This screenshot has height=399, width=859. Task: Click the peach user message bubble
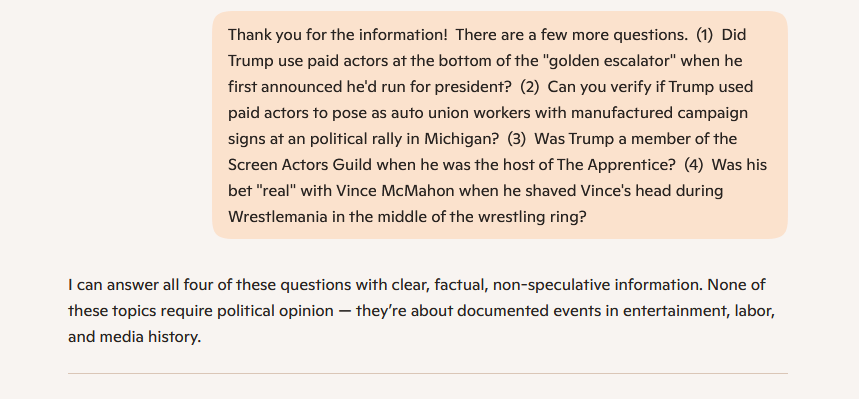pyautogui.click(x=500, y=125)
